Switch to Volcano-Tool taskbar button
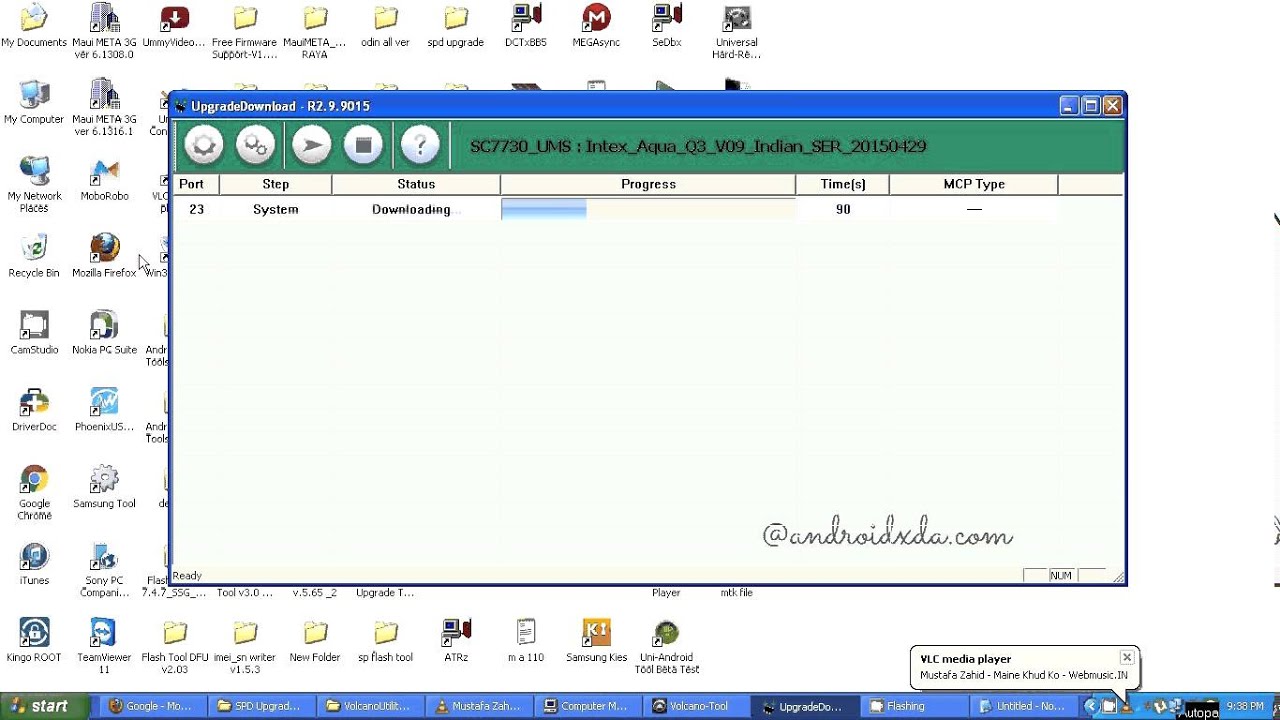Image resolution: width=1280 pixels, height=720 pixels. [x=696, y=706]
